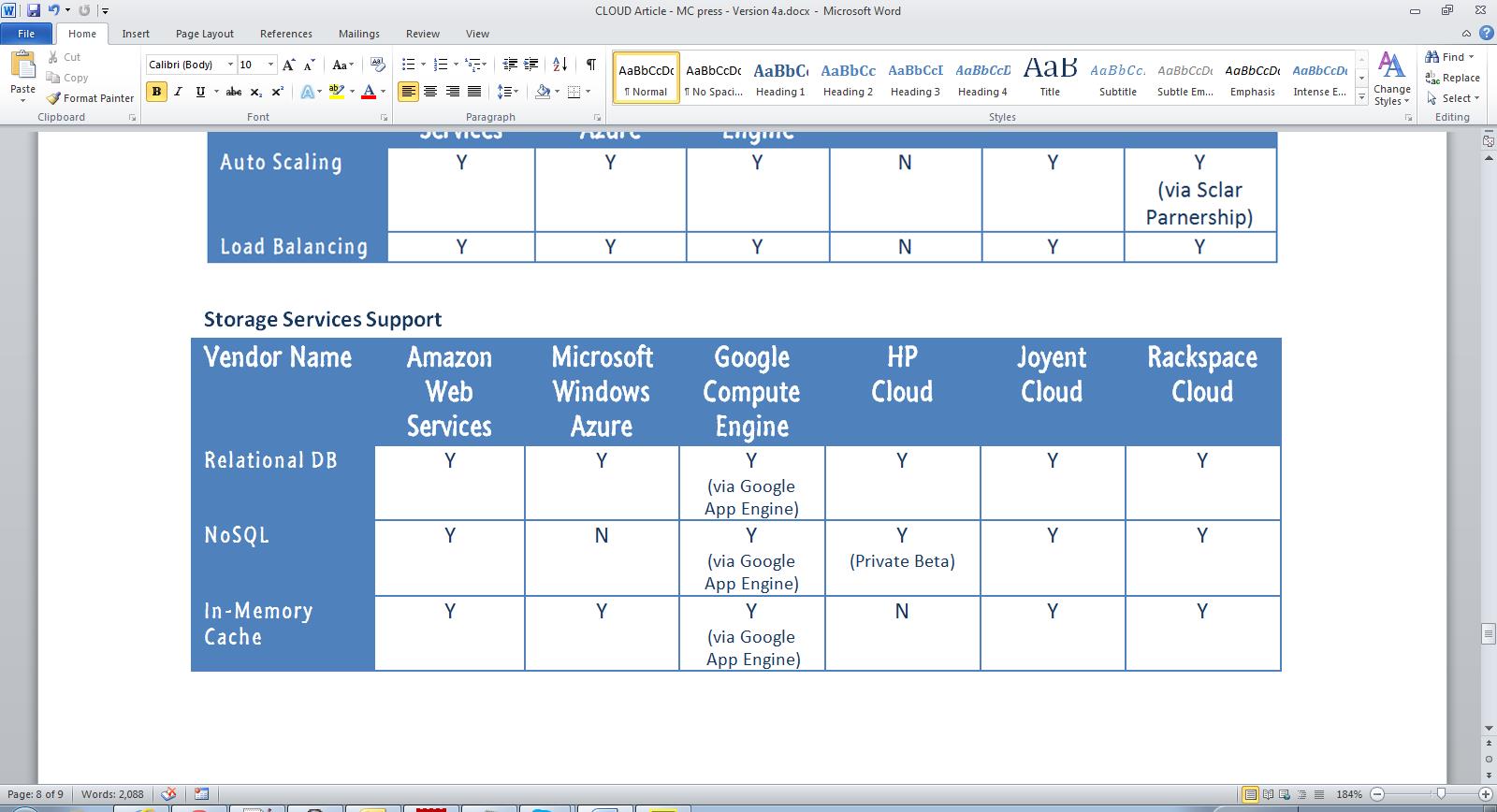Open the Bullets list dropdown arrow
1497x812 pixels.
(x=423, y=65)
